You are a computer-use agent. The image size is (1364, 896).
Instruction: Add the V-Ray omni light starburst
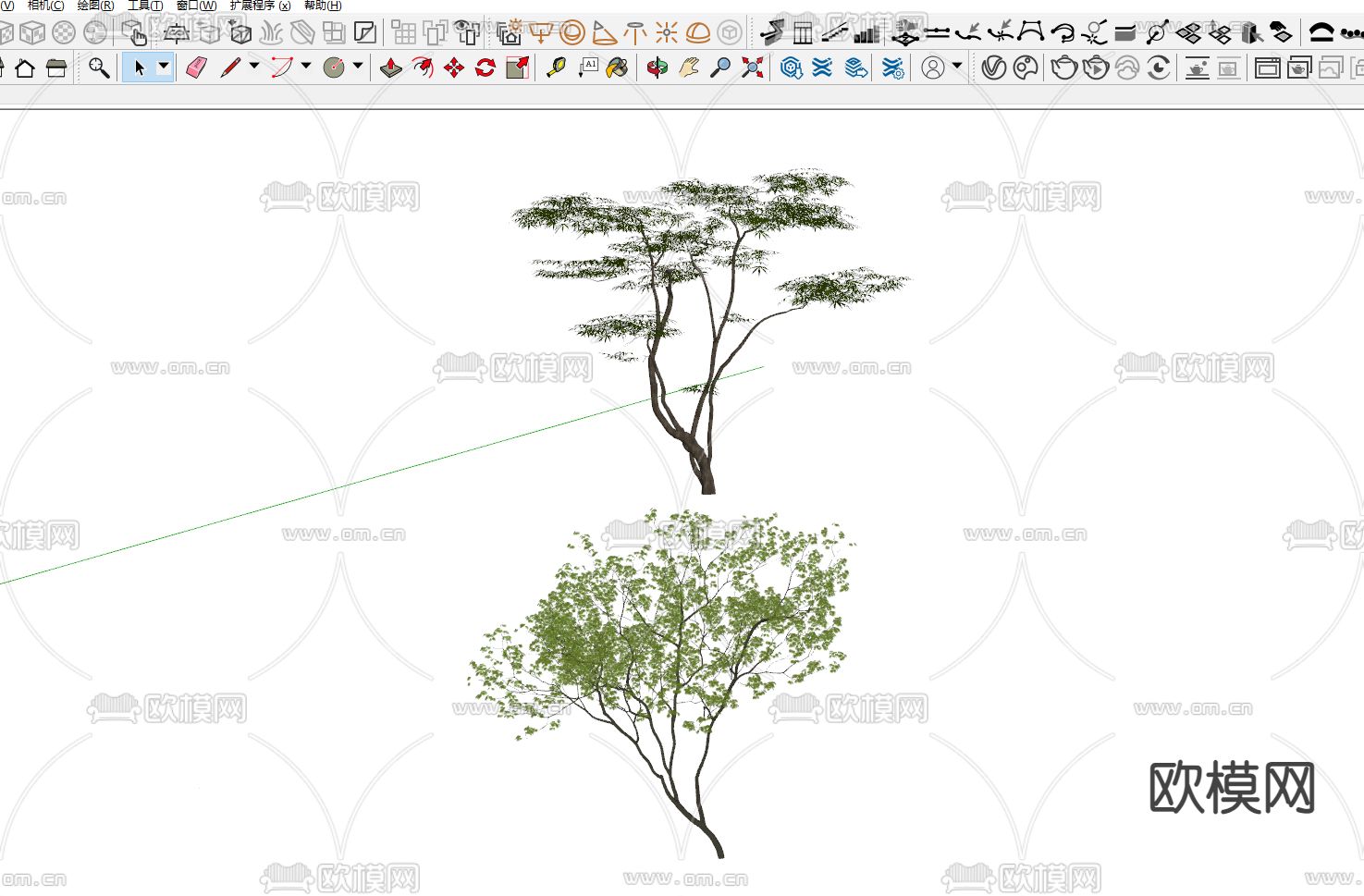click(667, 33)
